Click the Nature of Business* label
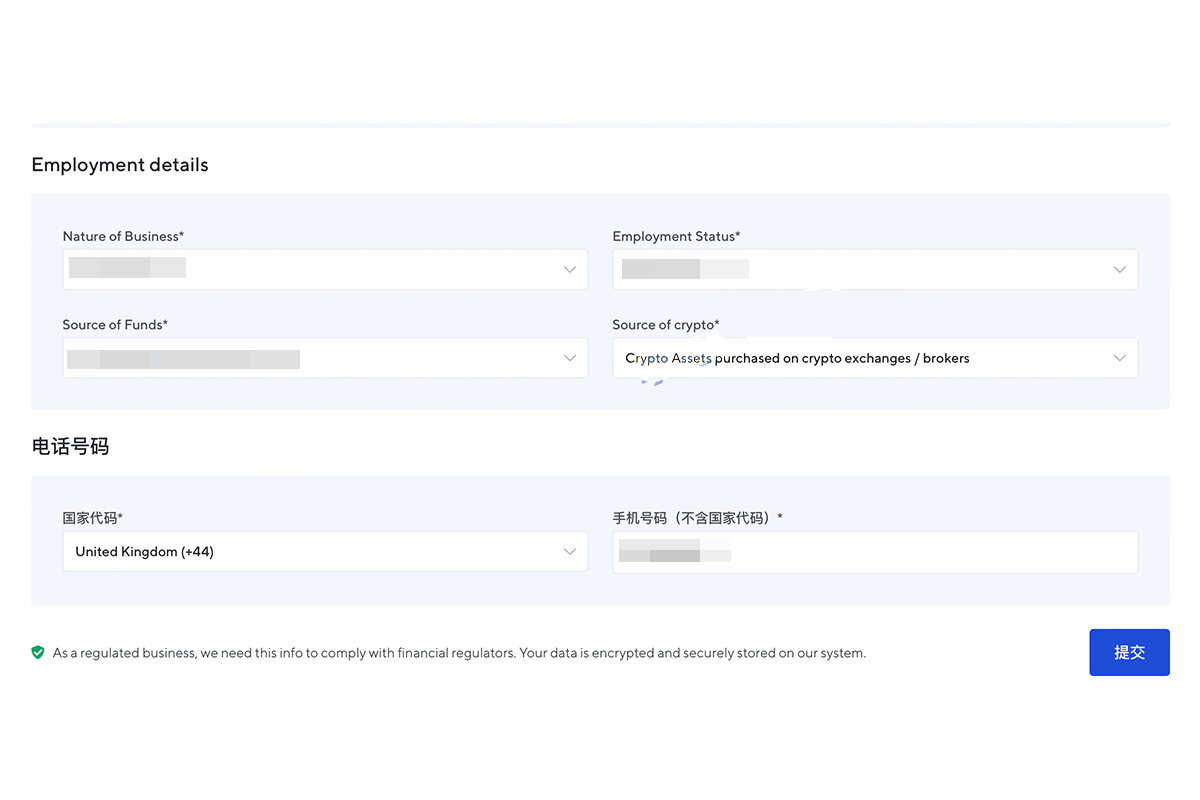Screen dimensions: 1200x800 pyautogui.click(x=123, y=236)
